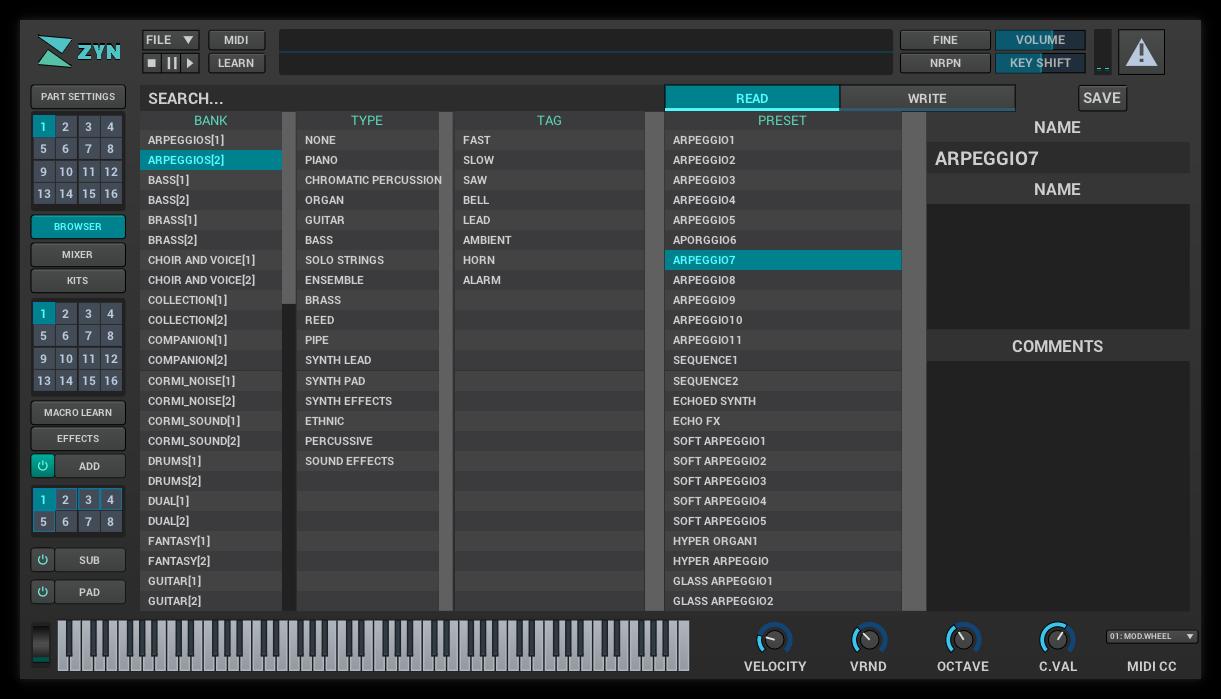The width and height of the screenshot is (1221, 699).
Task: Select bank CHOIR AND VOICE[2]
Action: [211, 280]
